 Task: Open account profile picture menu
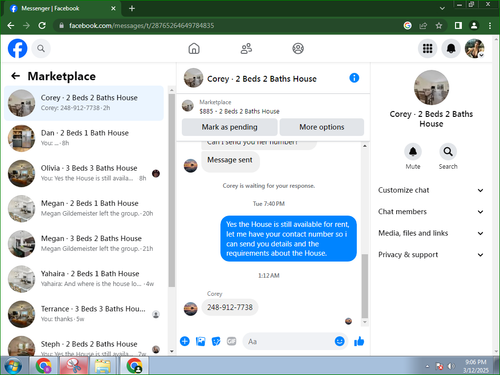(475, 49)
